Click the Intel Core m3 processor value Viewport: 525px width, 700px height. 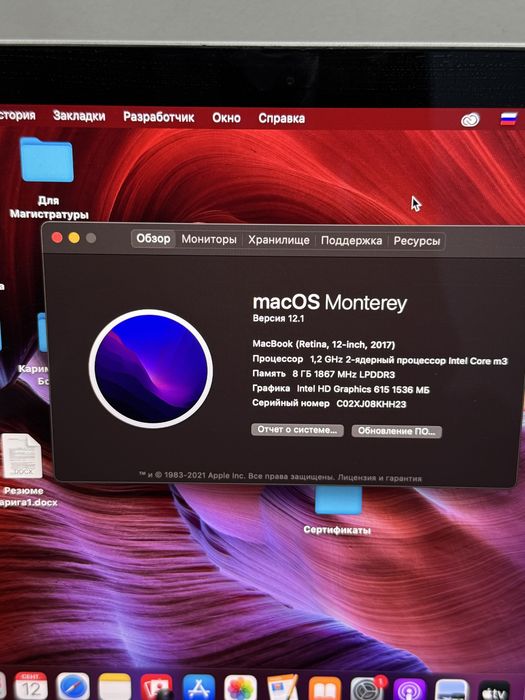coord(408,360)
